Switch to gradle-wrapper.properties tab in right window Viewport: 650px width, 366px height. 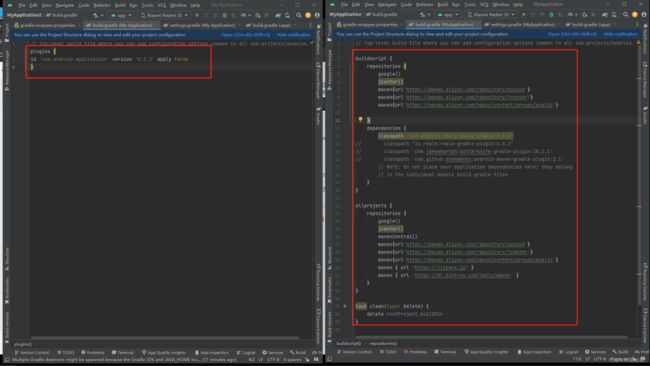pos(368,25)
